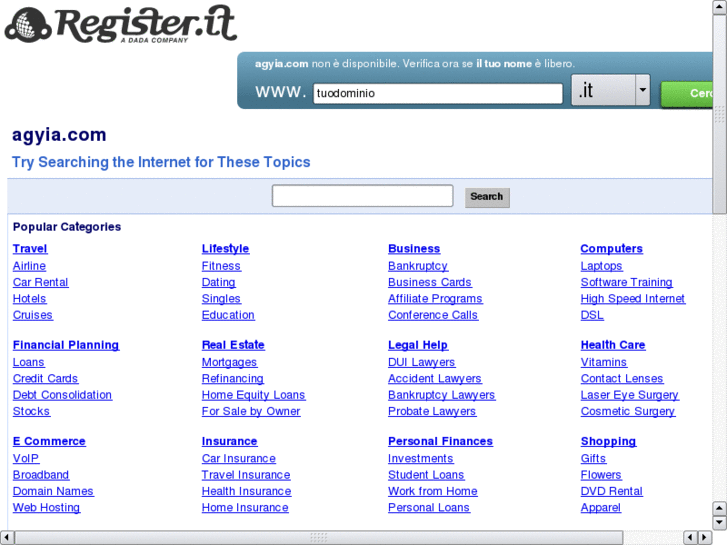Open the Business category heading link
The image size is (727, 545).
pyautogui.click(x=414, y=249)
